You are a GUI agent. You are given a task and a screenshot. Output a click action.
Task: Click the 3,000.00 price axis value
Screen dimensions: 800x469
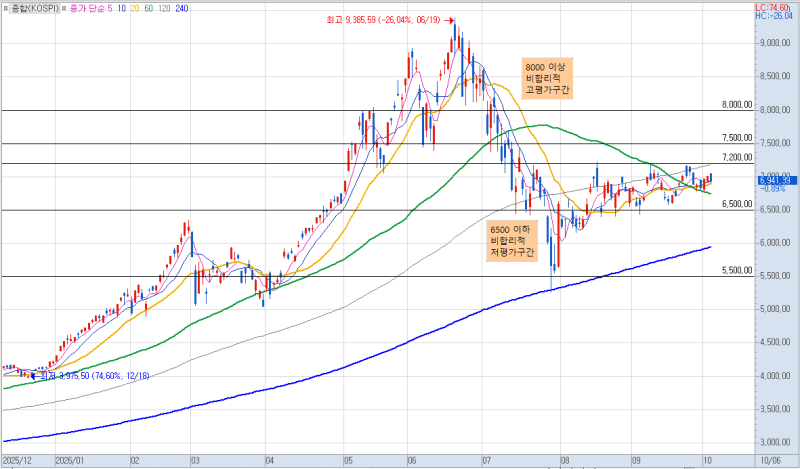click(775, 442)
